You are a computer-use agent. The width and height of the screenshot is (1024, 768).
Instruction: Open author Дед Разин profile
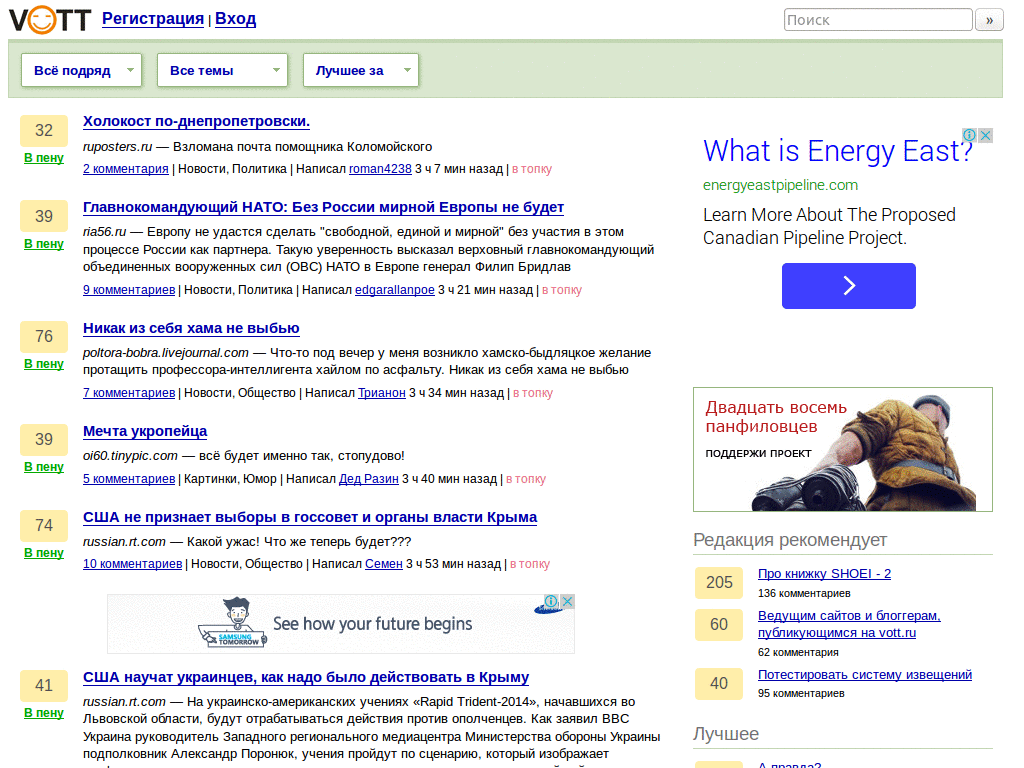click(x=368, y=479)
